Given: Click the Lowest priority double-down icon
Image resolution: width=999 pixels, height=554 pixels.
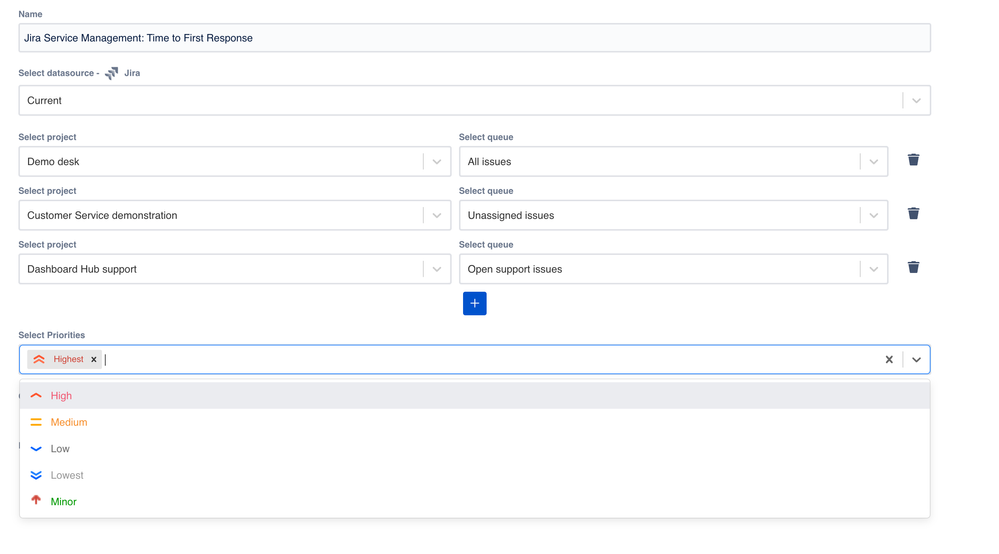Looking at the screenshot, I should coord(36,475).
